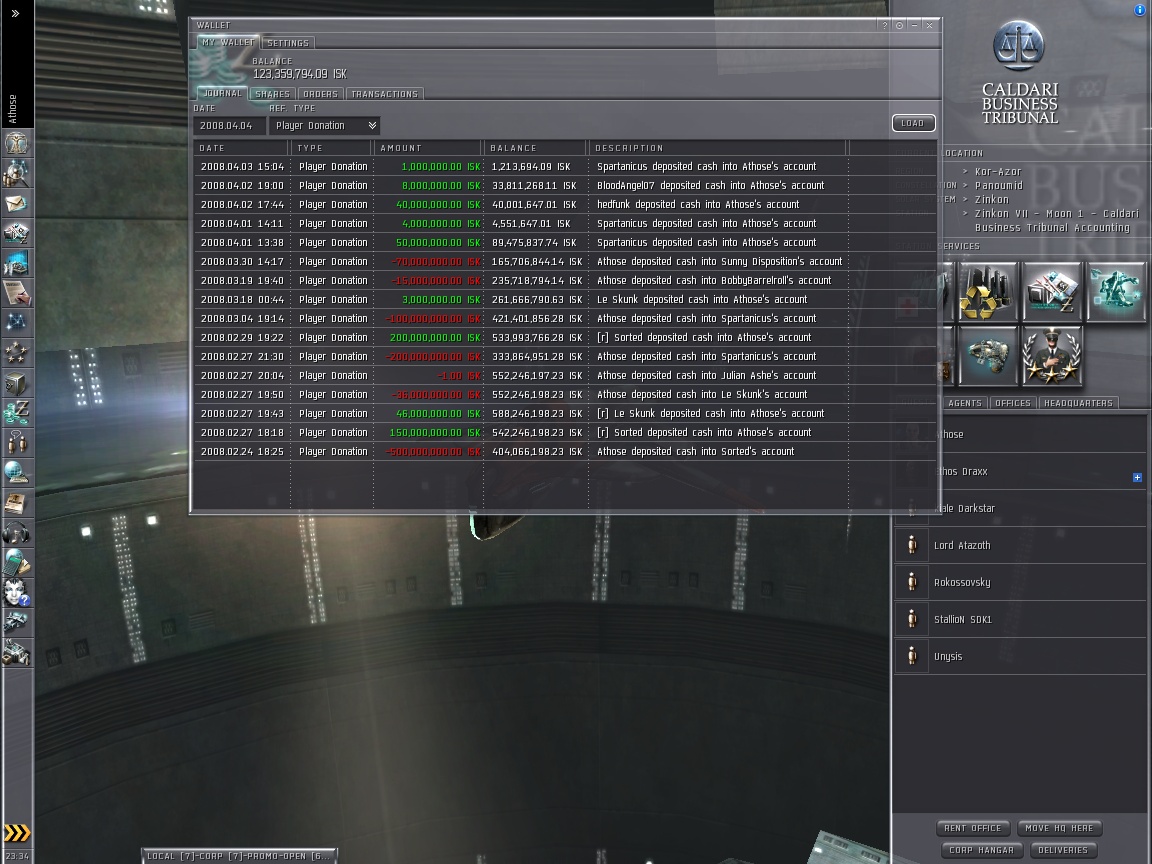The image size is (1152, 864).
Task: Click the wallet Z-credits sidebar icon
Action: coord(16,413)
